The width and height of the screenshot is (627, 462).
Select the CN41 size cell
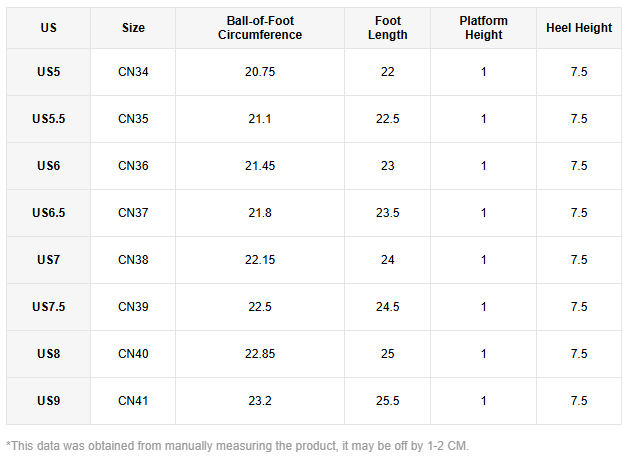coord(133,401)
